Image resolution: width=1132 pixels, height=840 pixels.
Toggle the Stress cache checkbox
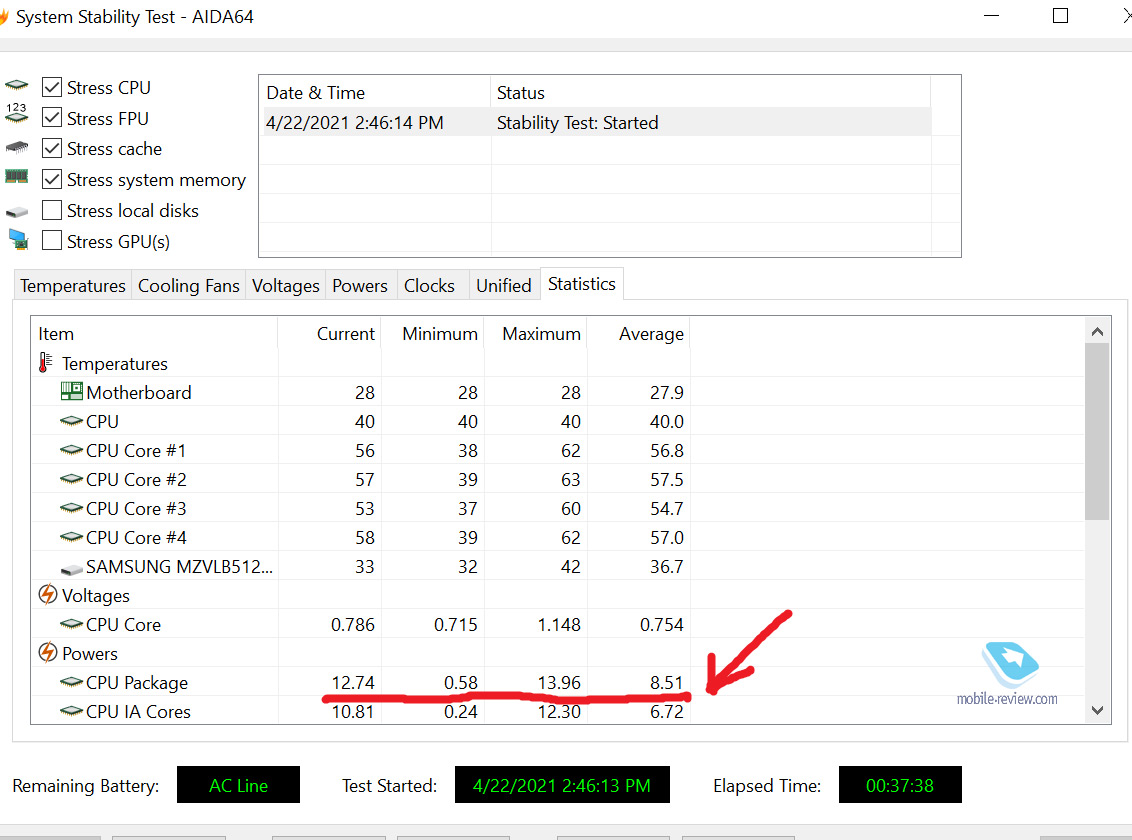pyautogui.click(x=51, y=149)
